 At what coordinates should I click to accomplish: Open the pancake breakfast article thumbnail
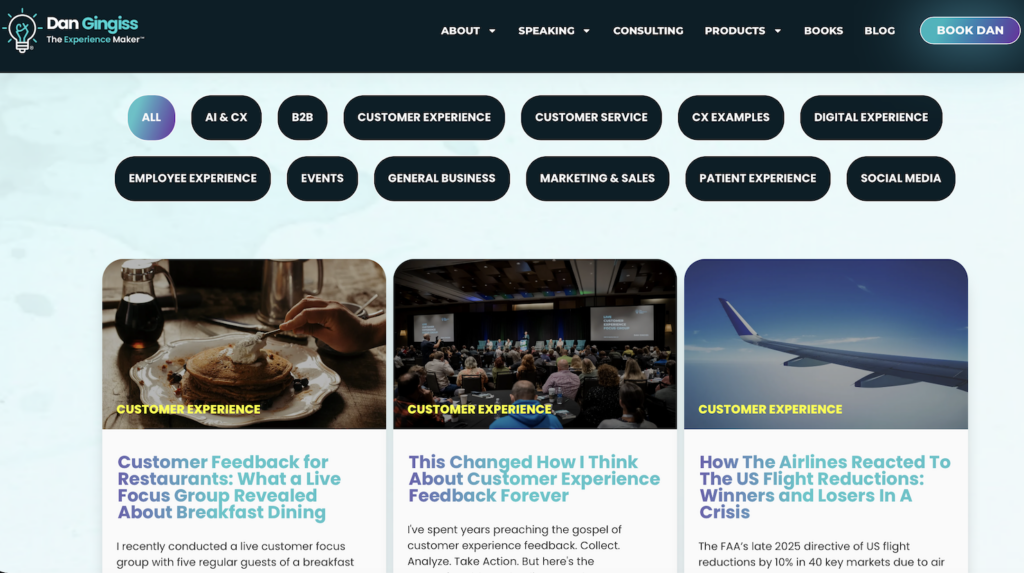[x=244, y=344]
